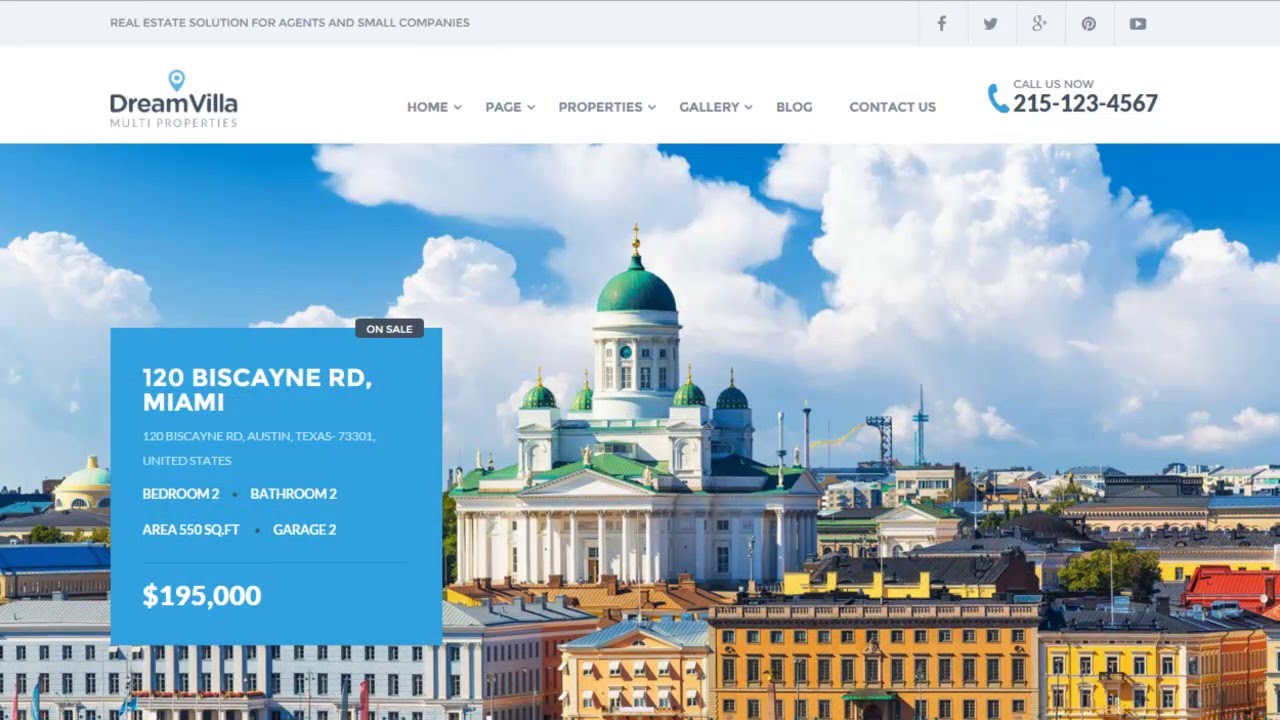This screenshot has width=1280, height=720.
Task: Open the Facebook social icon
Action: [941, 23]
